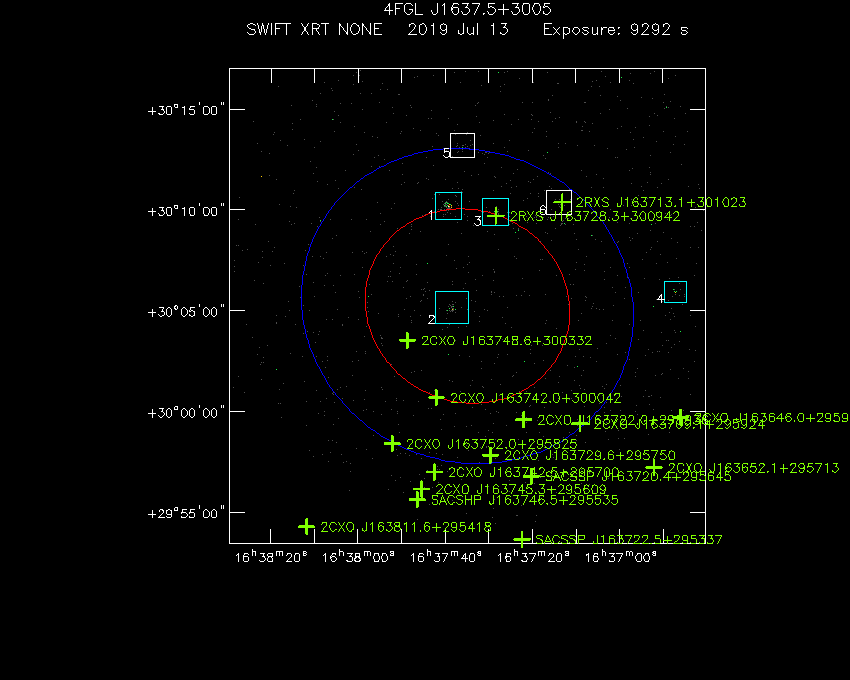Screen dimensions: 850x680
Task: Click the label 2CXO J163729.6+295750
Action: (x=590, y=455)
